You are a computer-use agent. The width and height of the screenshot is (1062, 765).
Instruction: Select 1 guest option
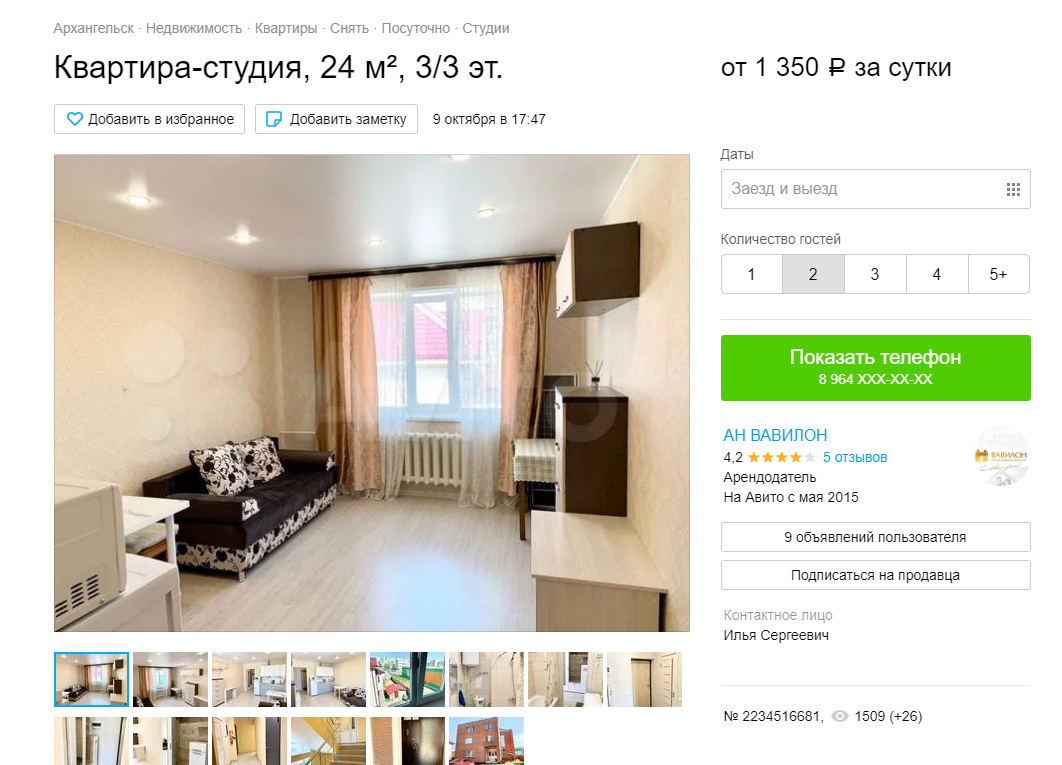point(752,274)
